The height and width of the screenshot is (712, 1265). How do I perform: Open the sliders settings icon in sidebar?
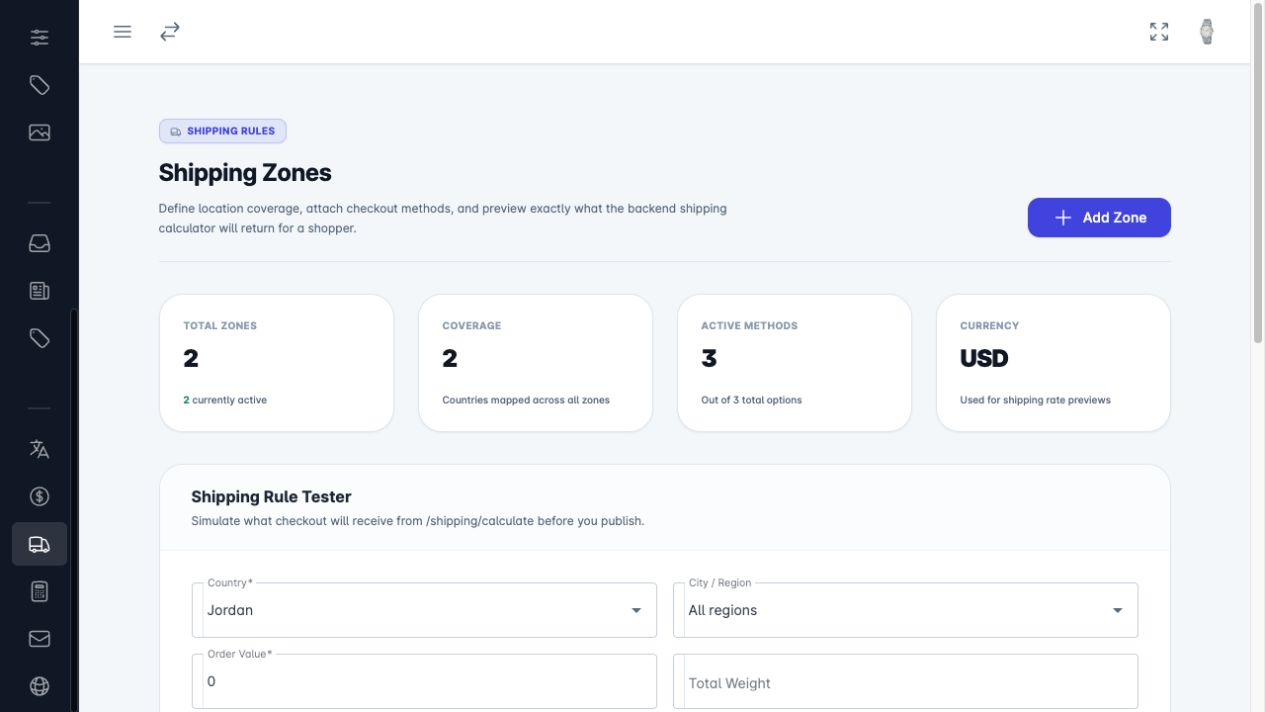point(39,38)
